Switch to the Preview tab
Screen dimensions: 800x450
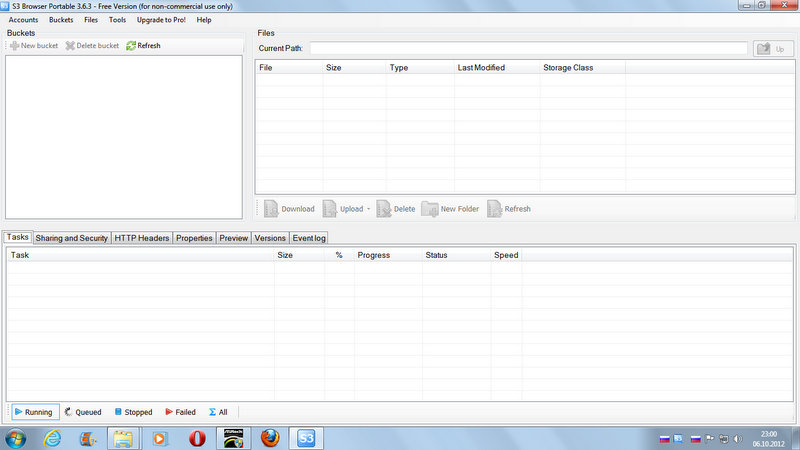point(234,238)
